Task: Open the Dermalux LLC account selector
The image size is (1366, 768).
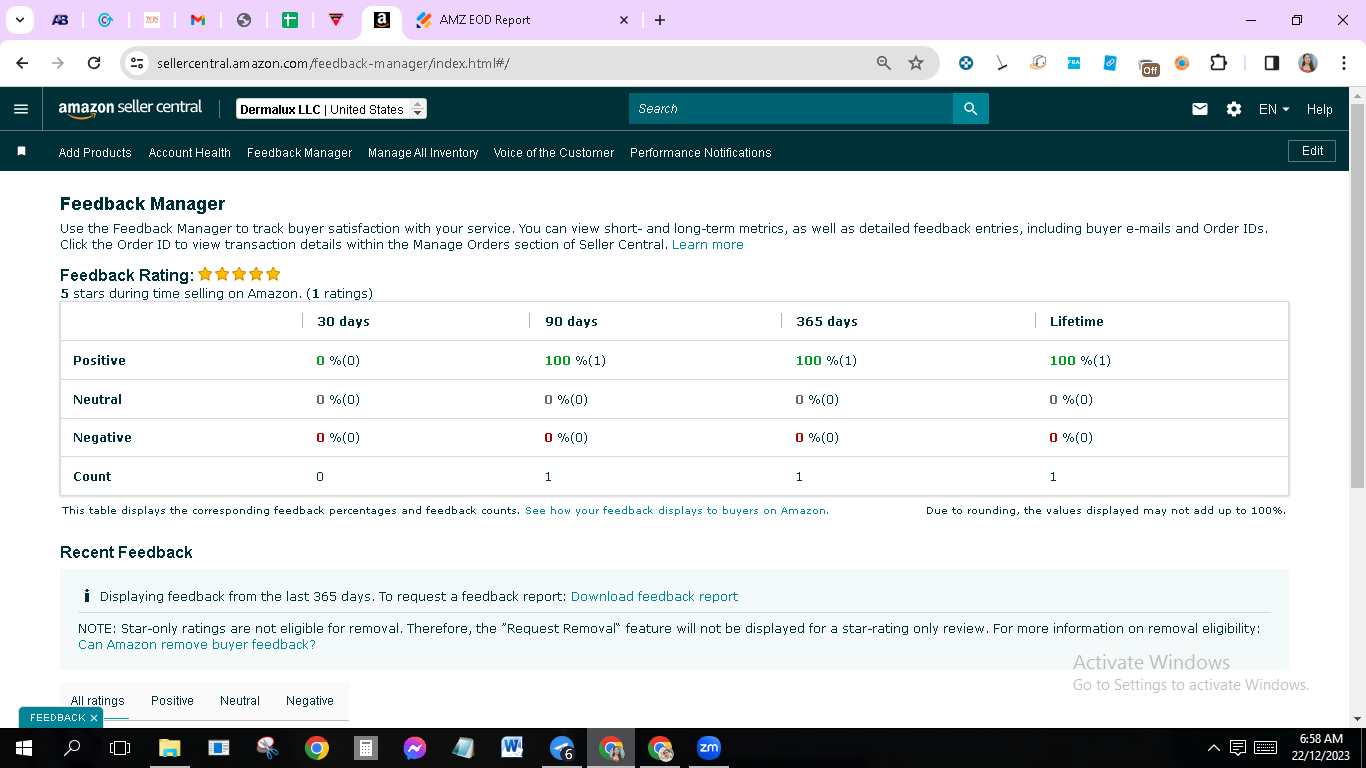Action: tap(332, 109)
